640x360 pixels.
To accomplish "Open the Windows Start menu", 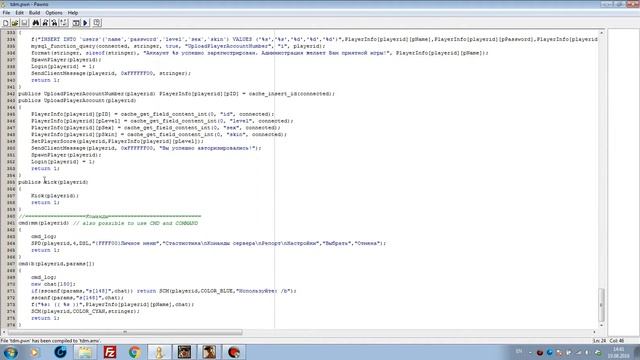I will point(10,352).
